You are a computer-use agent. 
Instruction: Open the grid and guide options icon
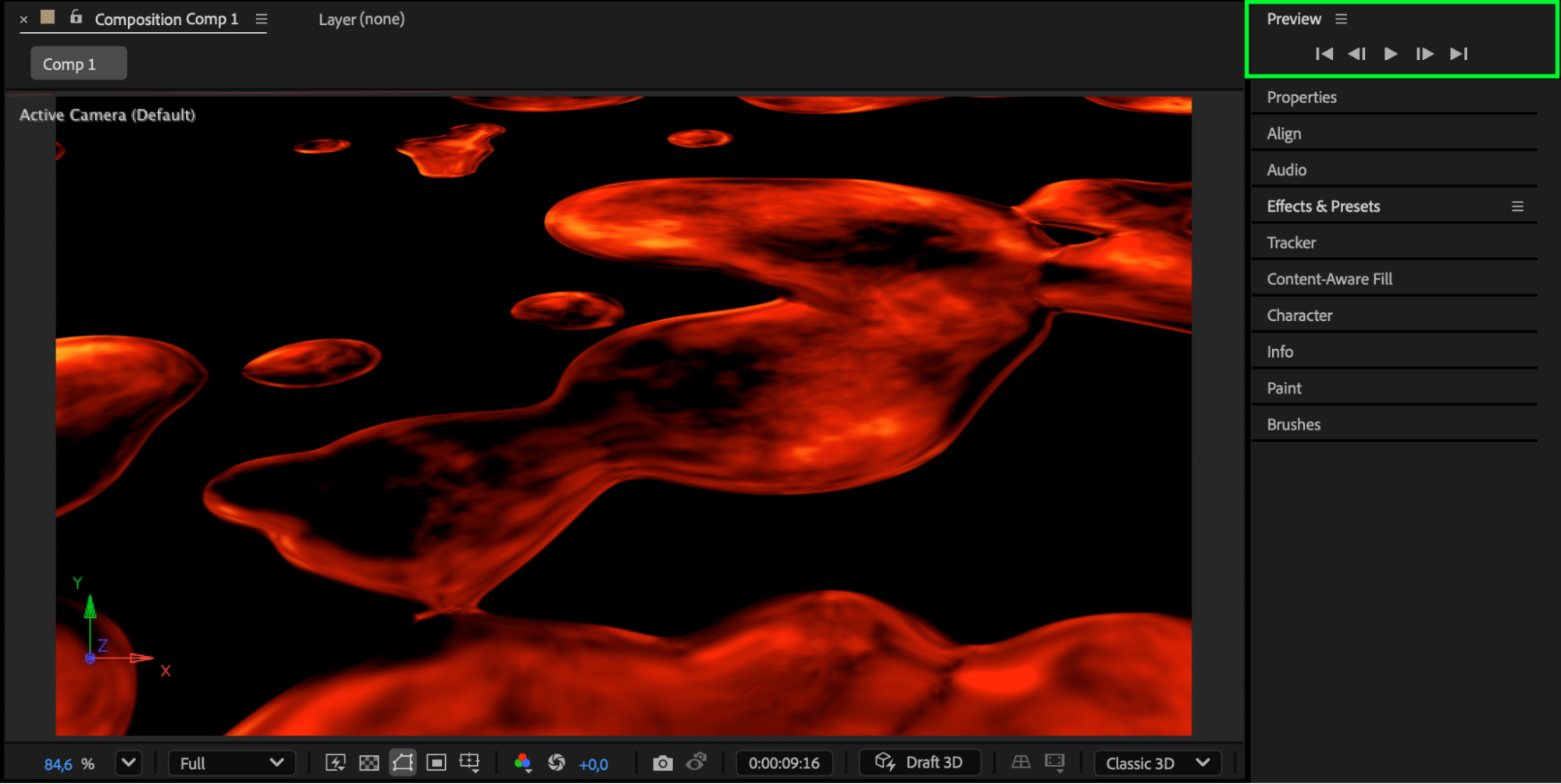(469, 763)
